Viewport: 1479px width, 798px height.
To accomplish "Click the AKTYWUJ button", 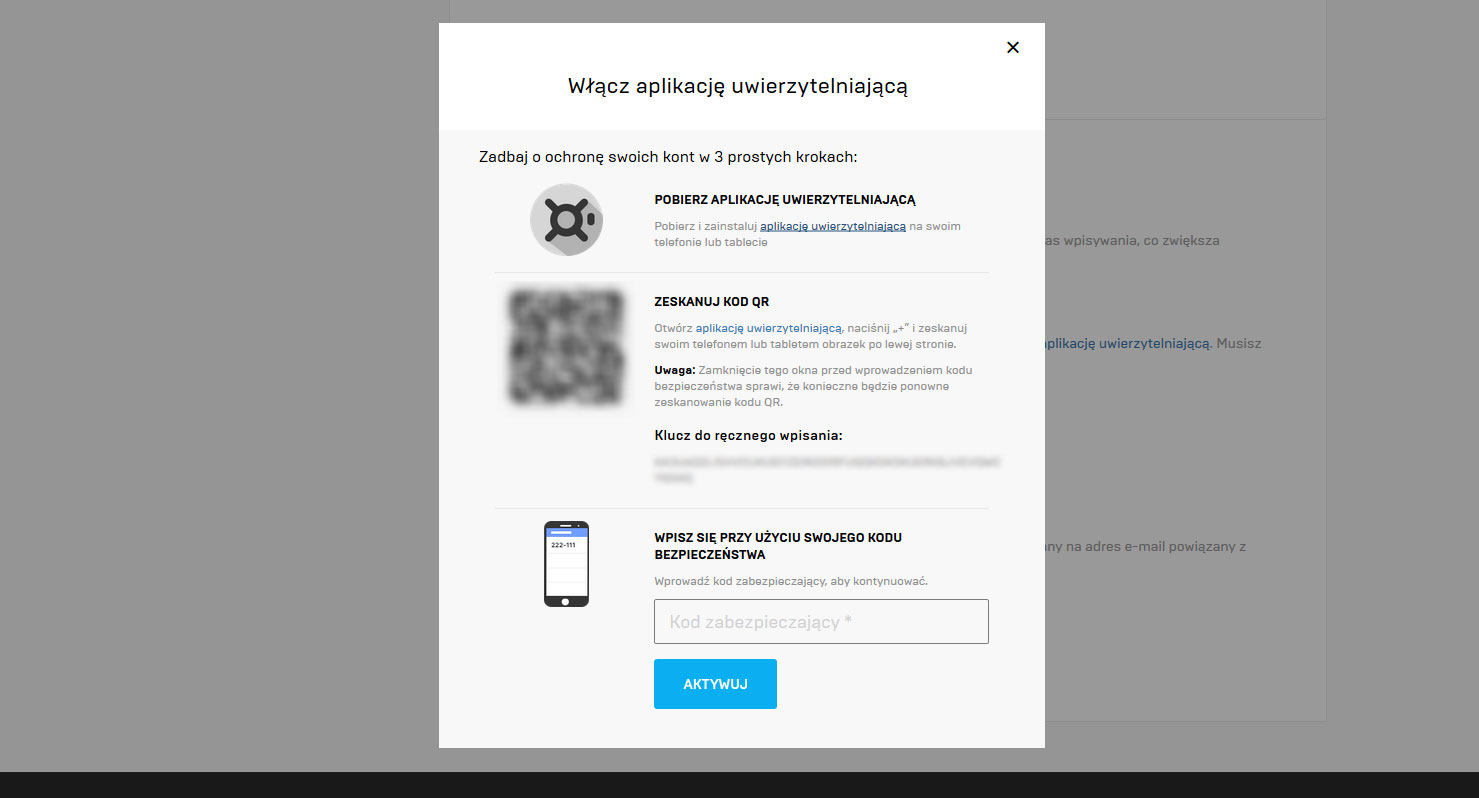I will pyautogui.click(x=715, y=684).
